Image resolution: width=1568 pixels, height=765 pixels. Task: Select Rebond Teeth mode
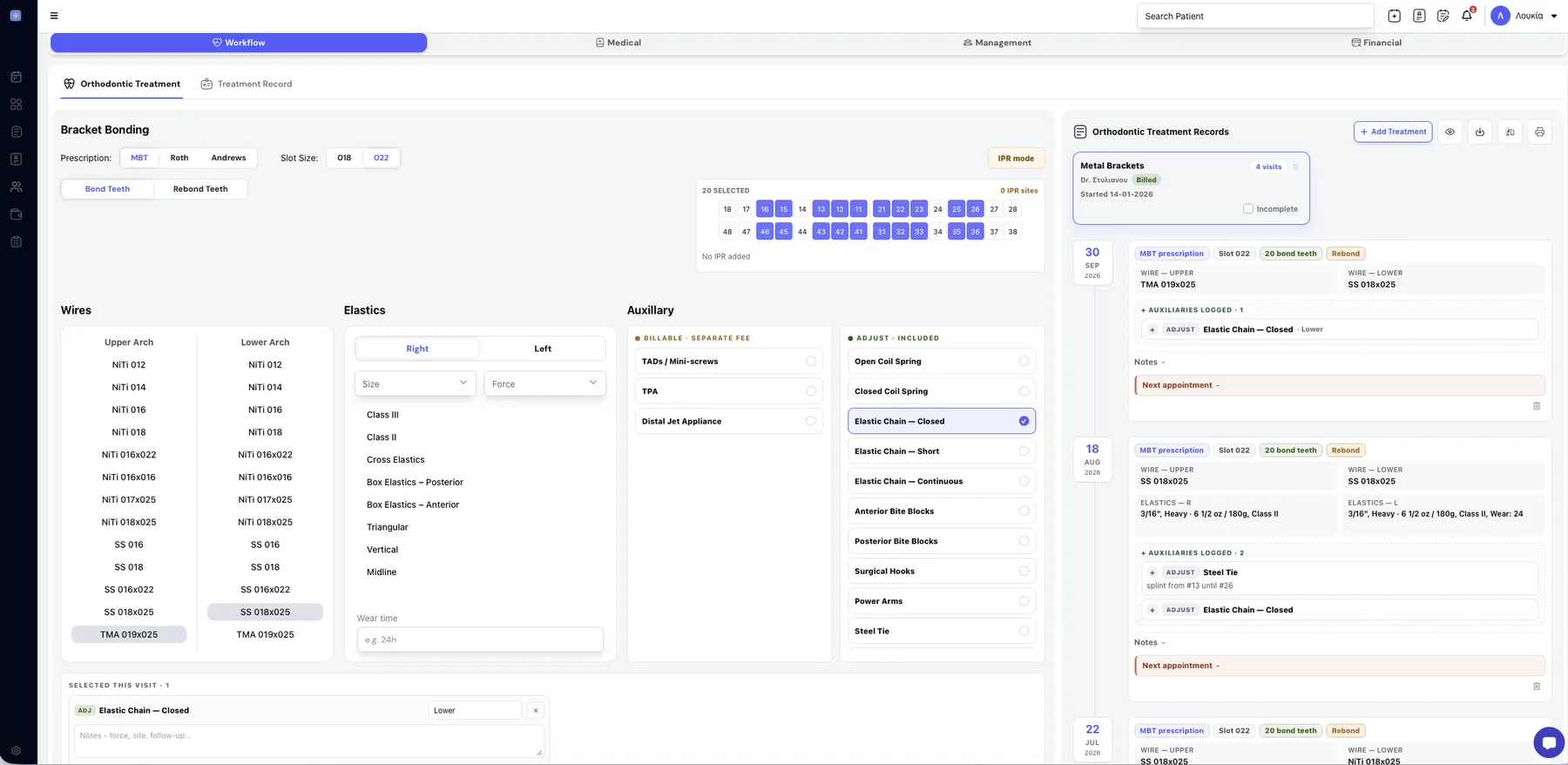200,189
